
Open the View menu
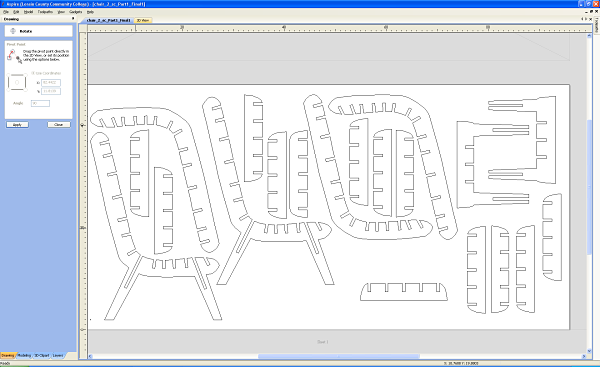tap(61, 12)
